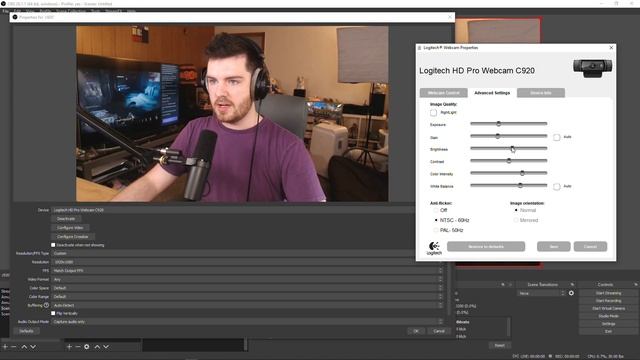Open the Device Info tab

(541, 93)
